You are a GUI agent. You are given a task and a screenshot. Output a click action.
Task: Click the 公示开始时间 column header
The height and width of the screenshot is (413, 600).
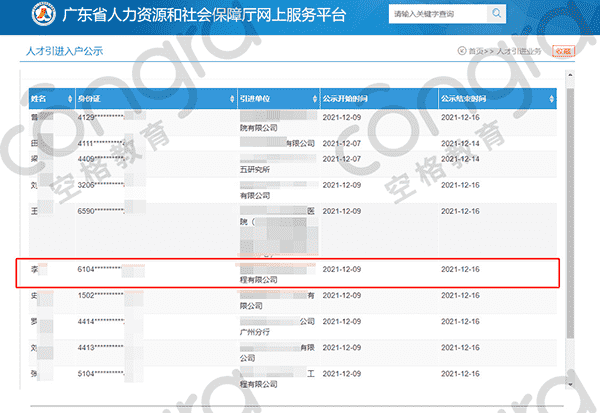click(x=379, y=99)
